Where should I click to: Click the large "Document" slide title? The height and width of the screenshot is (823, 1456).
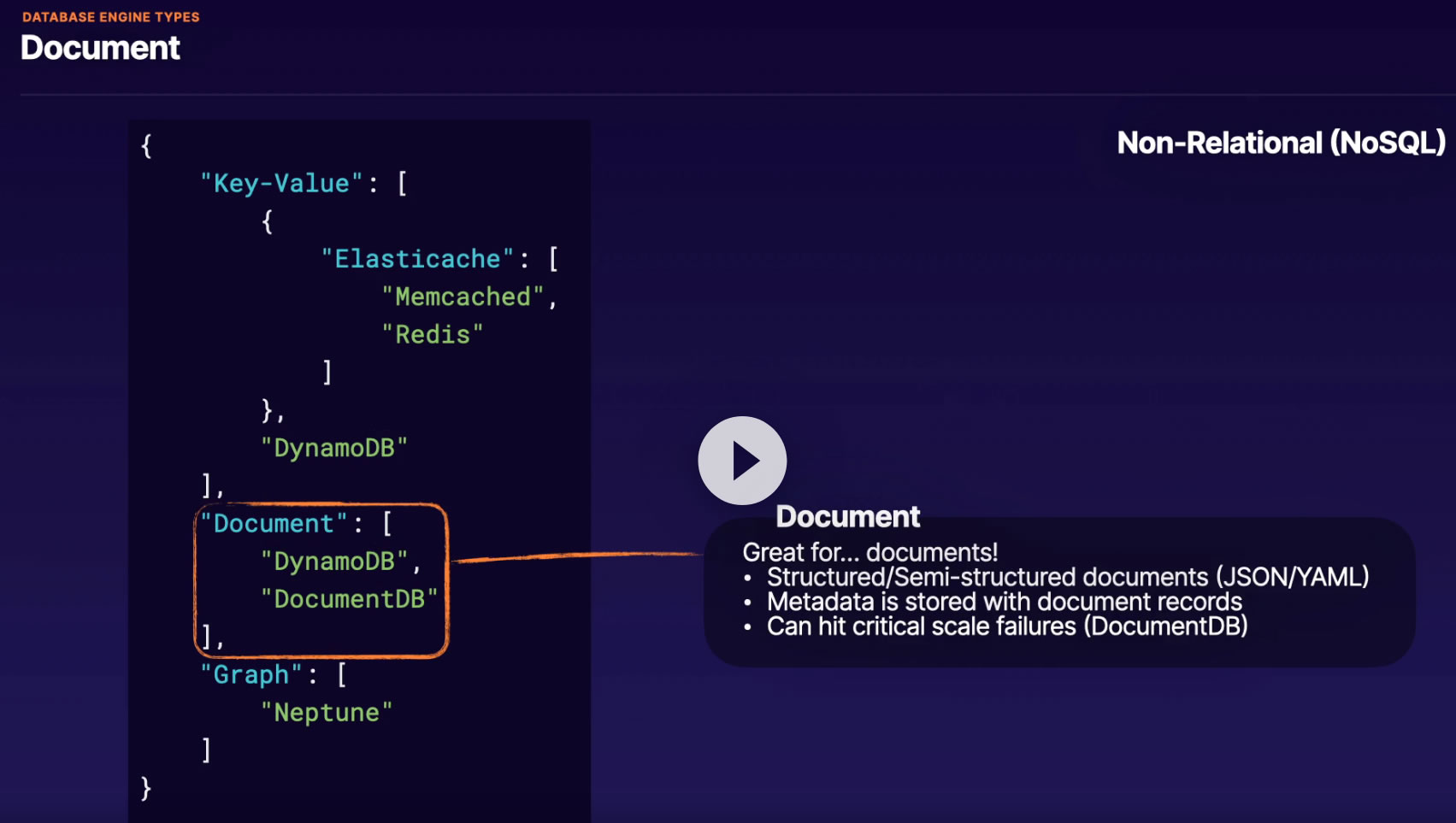point(100,48)
